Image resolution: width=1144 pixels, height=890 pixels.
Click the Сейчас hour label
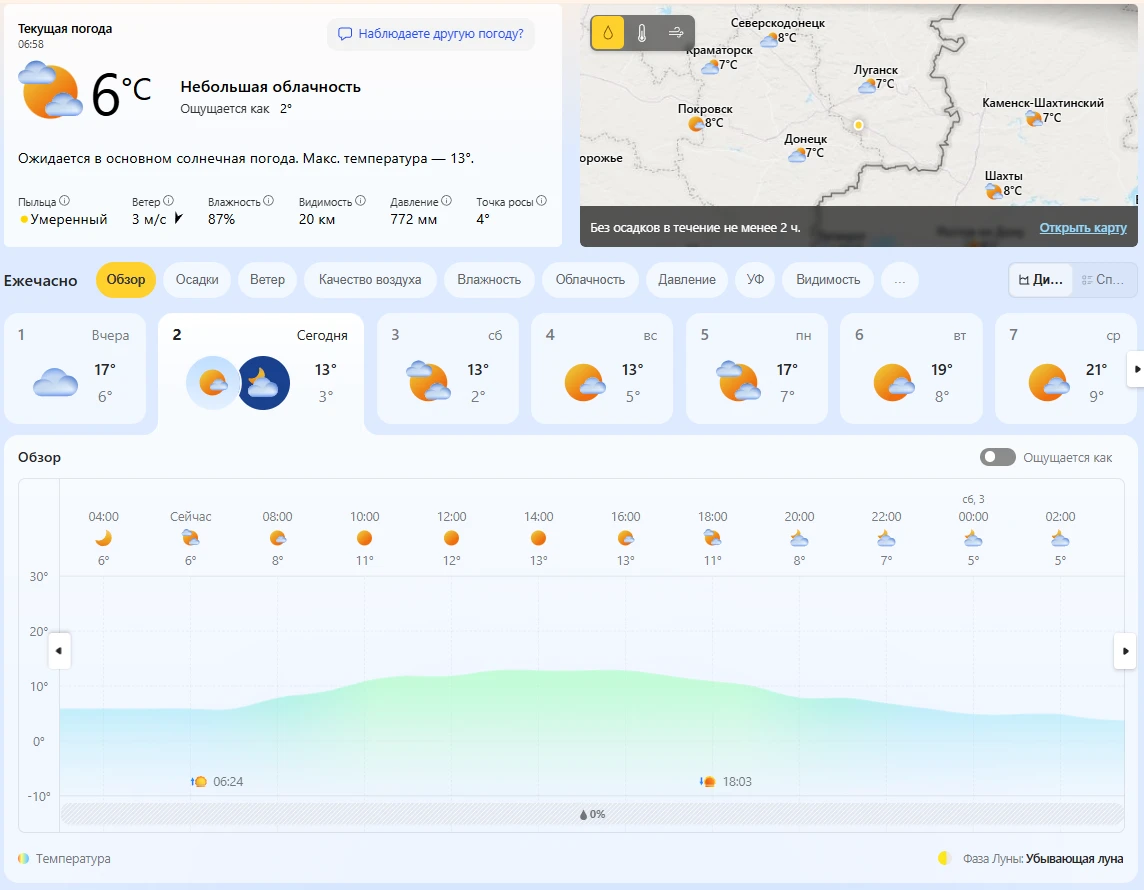(x=190, y=516)
